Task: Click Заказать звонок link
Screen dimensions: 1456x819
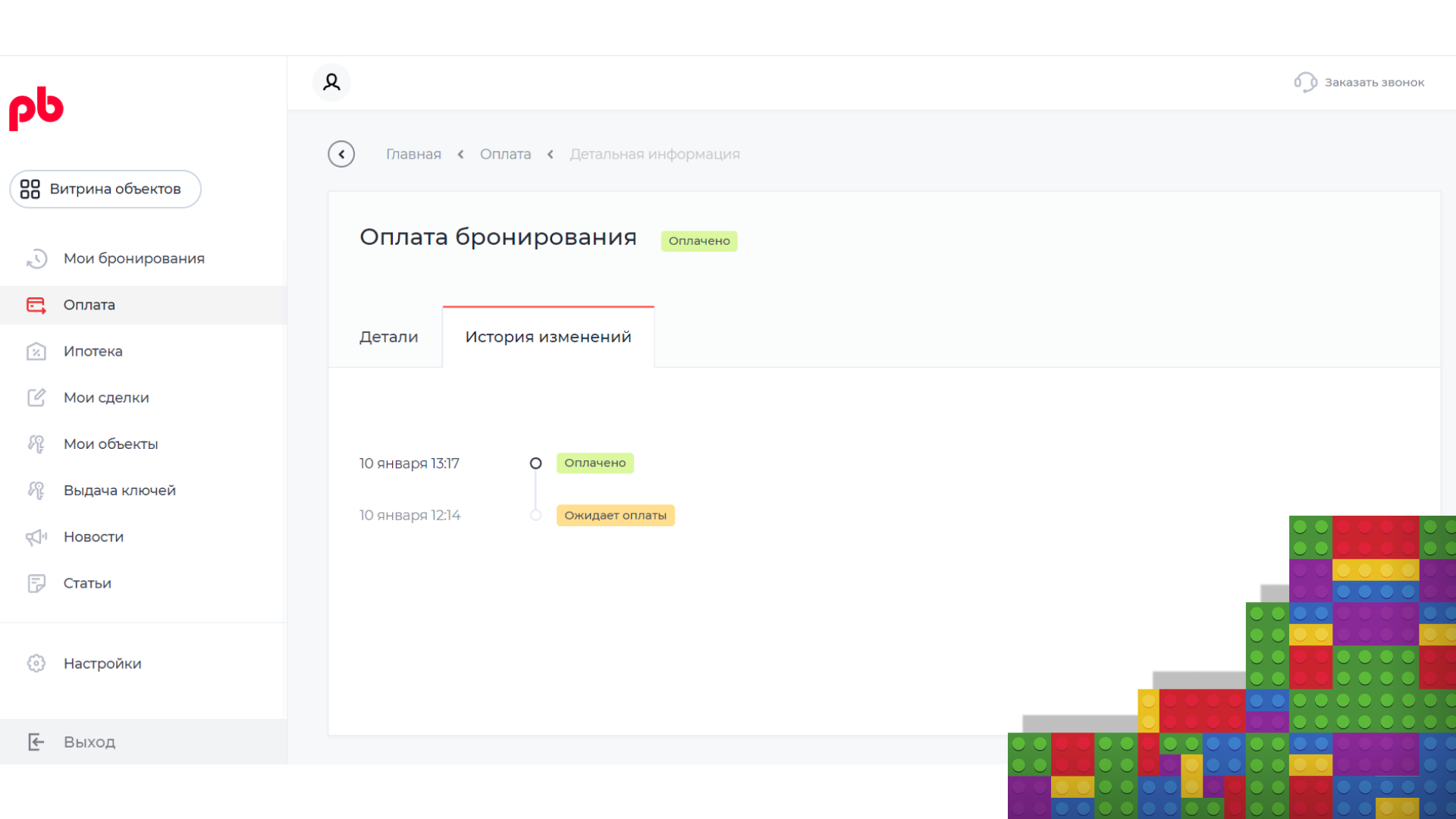Action: pos(1374,82)
